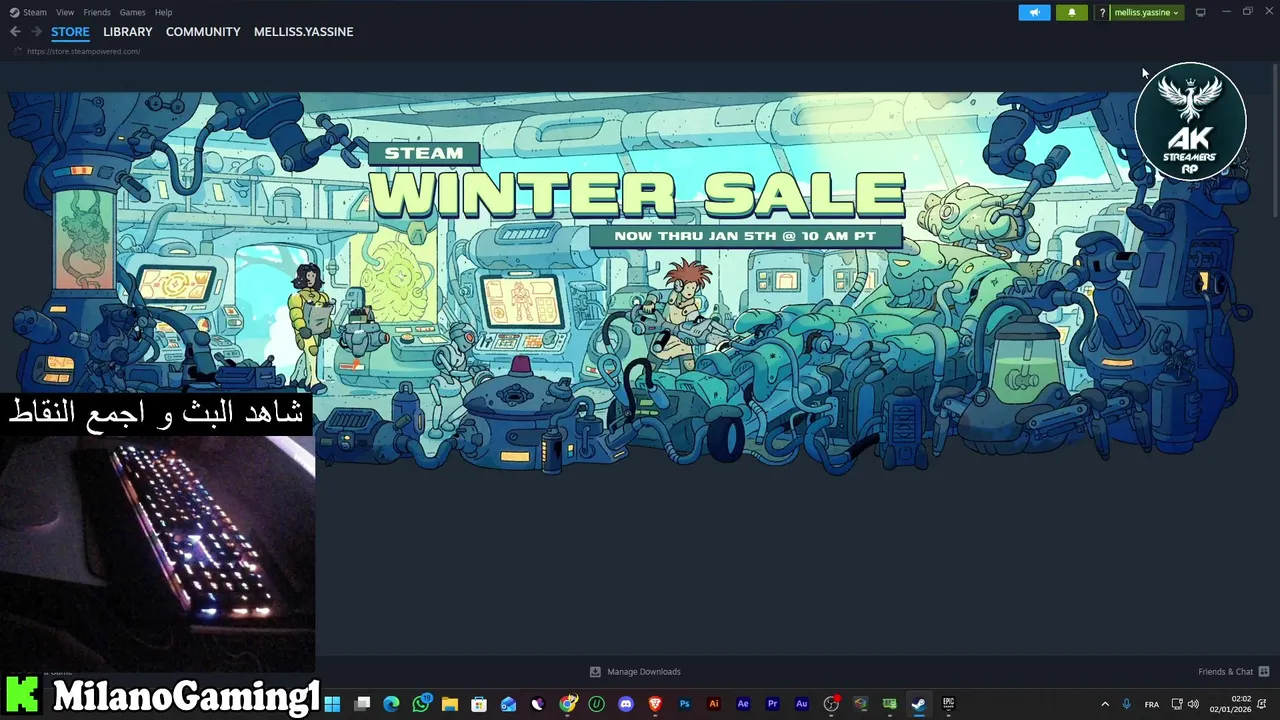Enter Big Picture mode via monitor icon
The image size is (1280, 720).
pyautogui.click(x=1200, y=12)
